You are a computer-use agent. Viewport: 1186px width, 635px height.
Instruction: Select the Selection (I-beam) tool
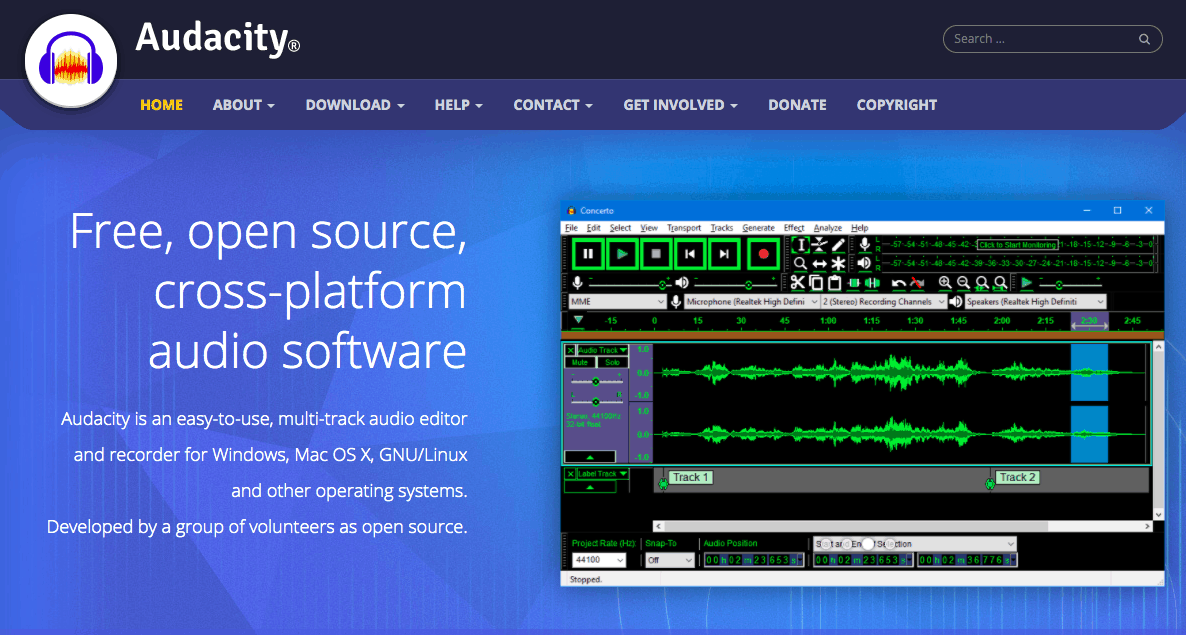coord(800,245)
